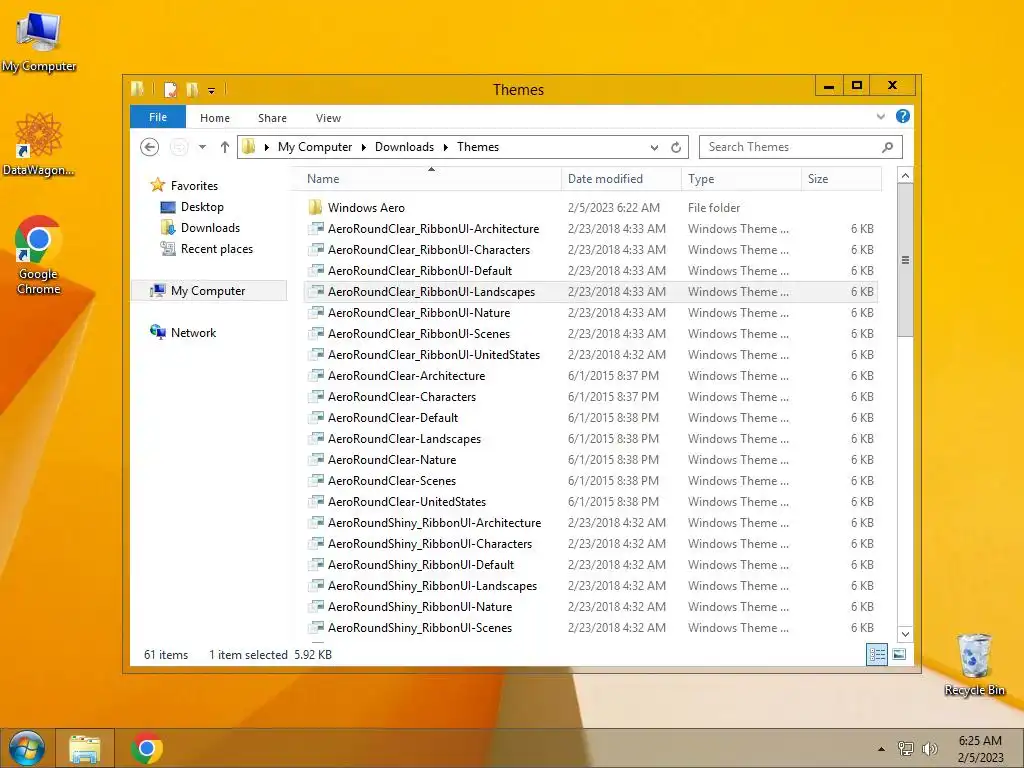This screenshot has width=1024, height=768.
Task: Open Explorer Help question mark icon
Action: click(x=903, y=116)
